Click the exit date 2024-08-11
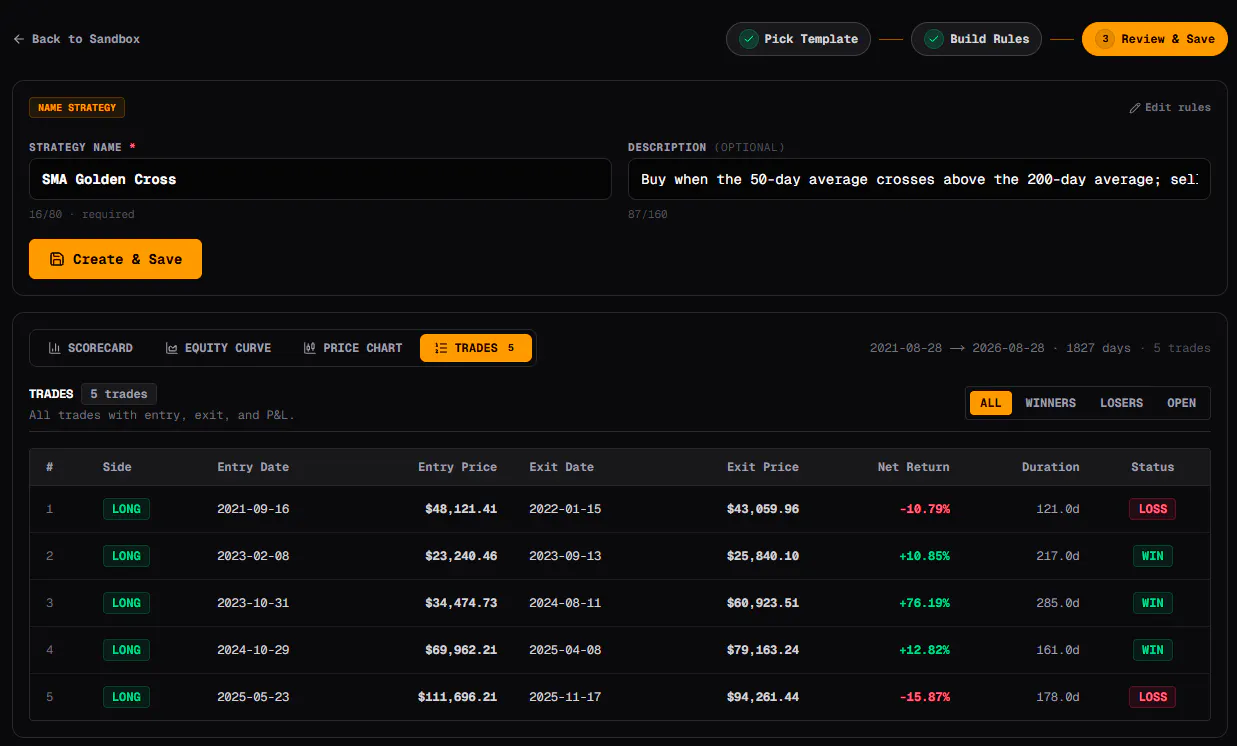 (565, 603)
